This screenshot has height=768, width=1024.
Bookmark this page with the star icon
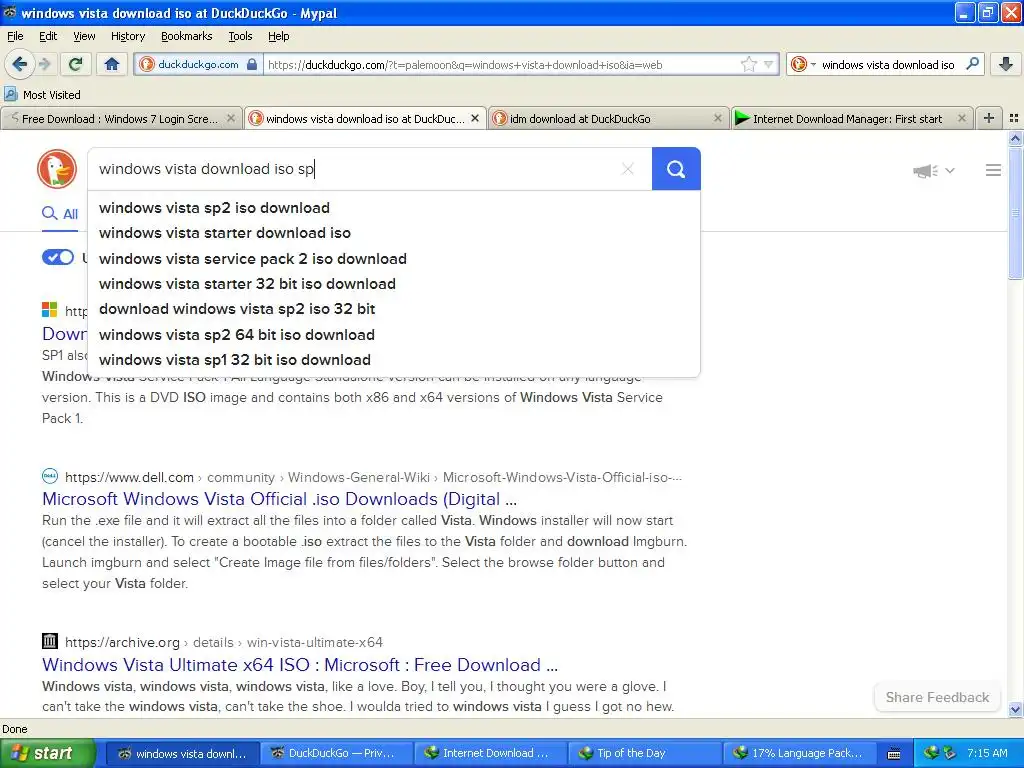pyautogui.click(x=748, y=64)
